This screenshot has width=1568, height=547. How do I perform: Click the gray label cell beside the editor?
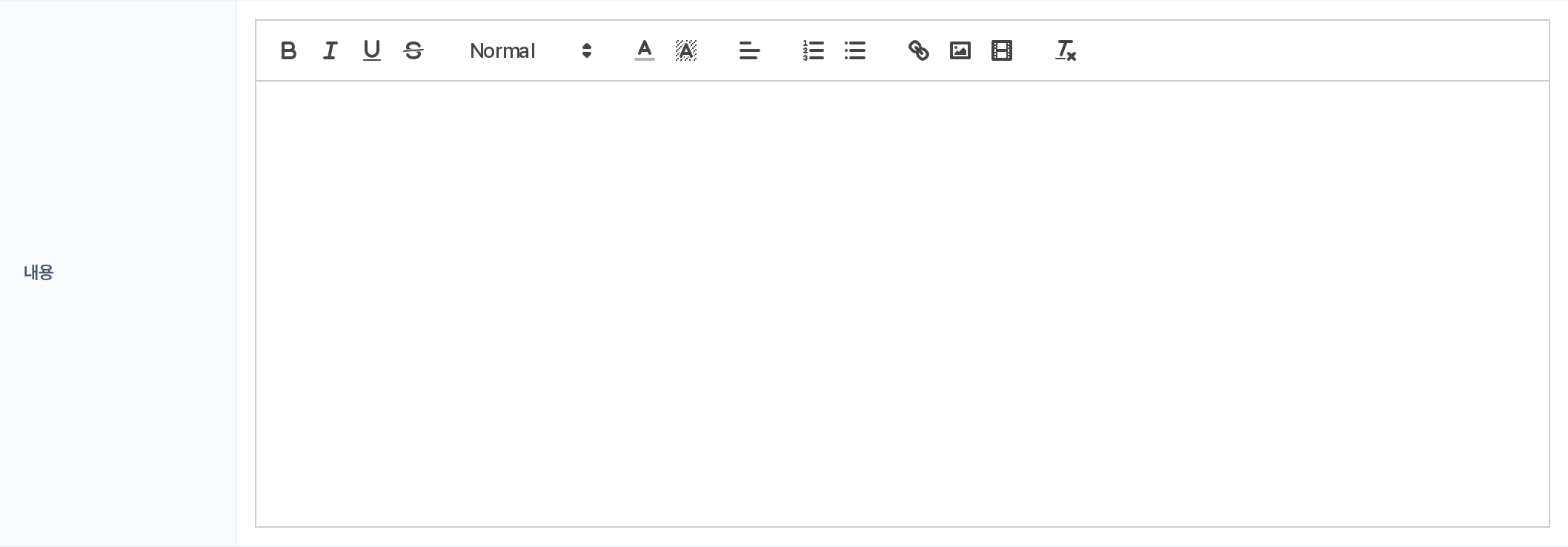click(x=119, y=273)
